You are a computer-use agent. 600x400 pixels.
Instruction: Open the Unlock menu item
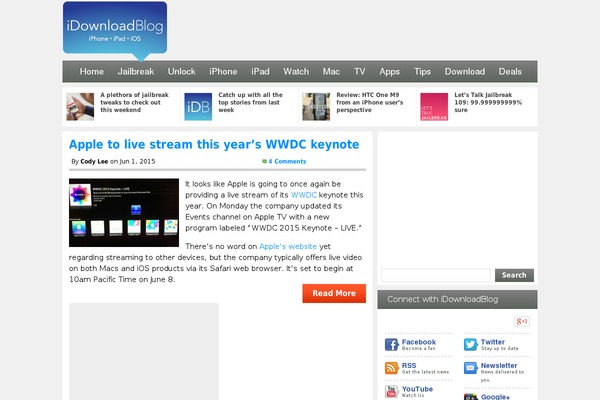(181, 72)
